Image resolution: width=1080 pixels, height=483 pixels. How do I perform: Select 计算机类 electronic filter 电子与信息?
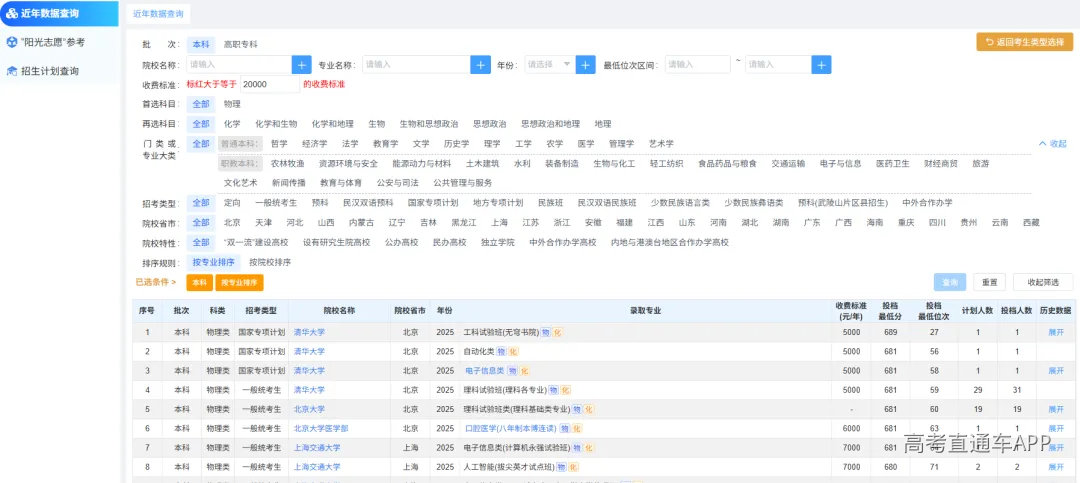(x=840, y=163)
